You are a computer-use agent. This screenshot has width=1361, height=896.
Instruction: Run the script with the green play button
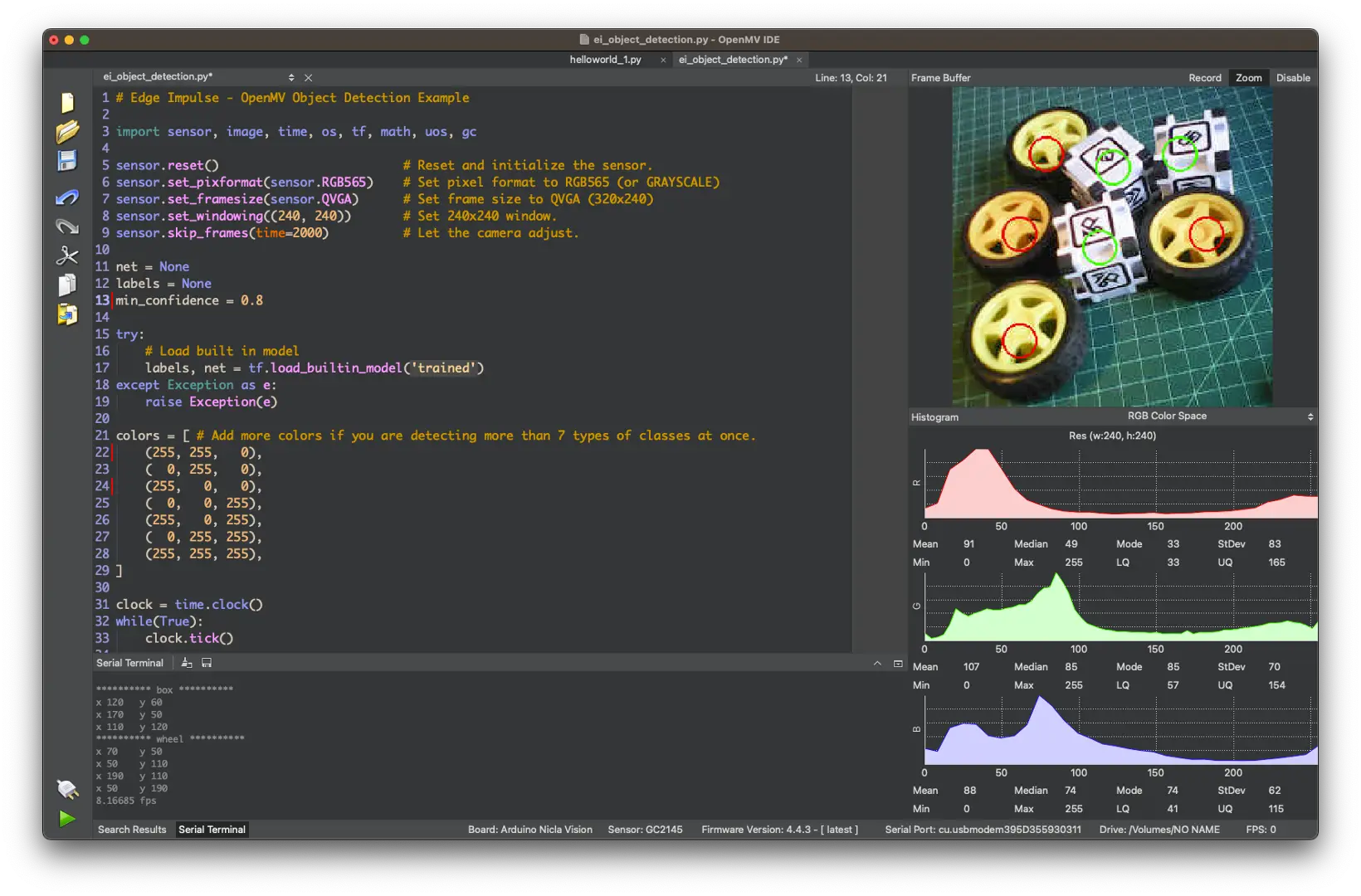pos(67,819)
